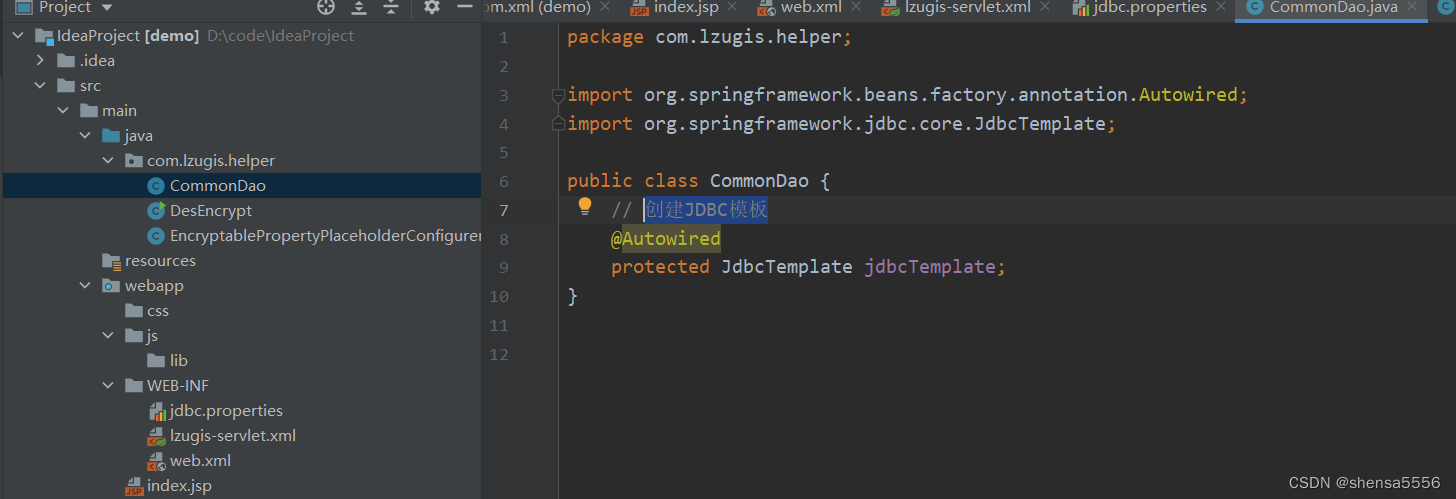Collapse the src folder arrow
1456x499 pixels.
pyautogui.click(x=41, y=86)
